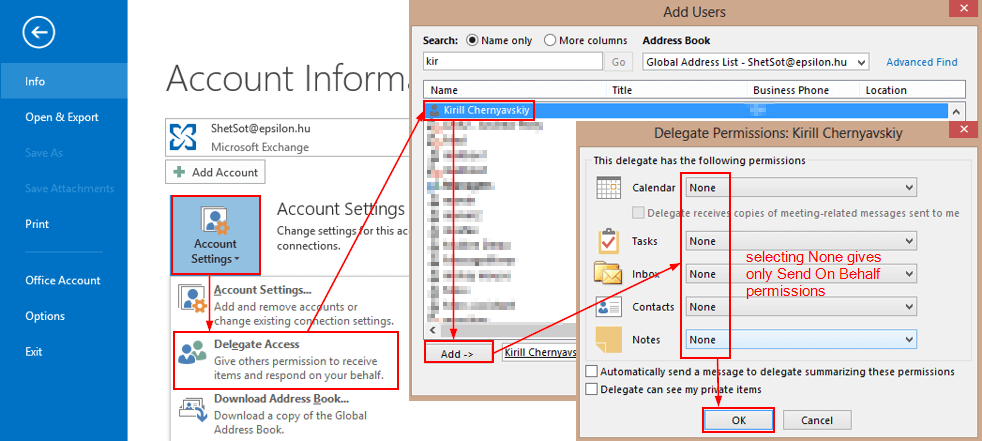This screenshot has width=982, height=441.
Task: Click the Tasks clipboard checkmark icon
Action: (x=609, y=241)
